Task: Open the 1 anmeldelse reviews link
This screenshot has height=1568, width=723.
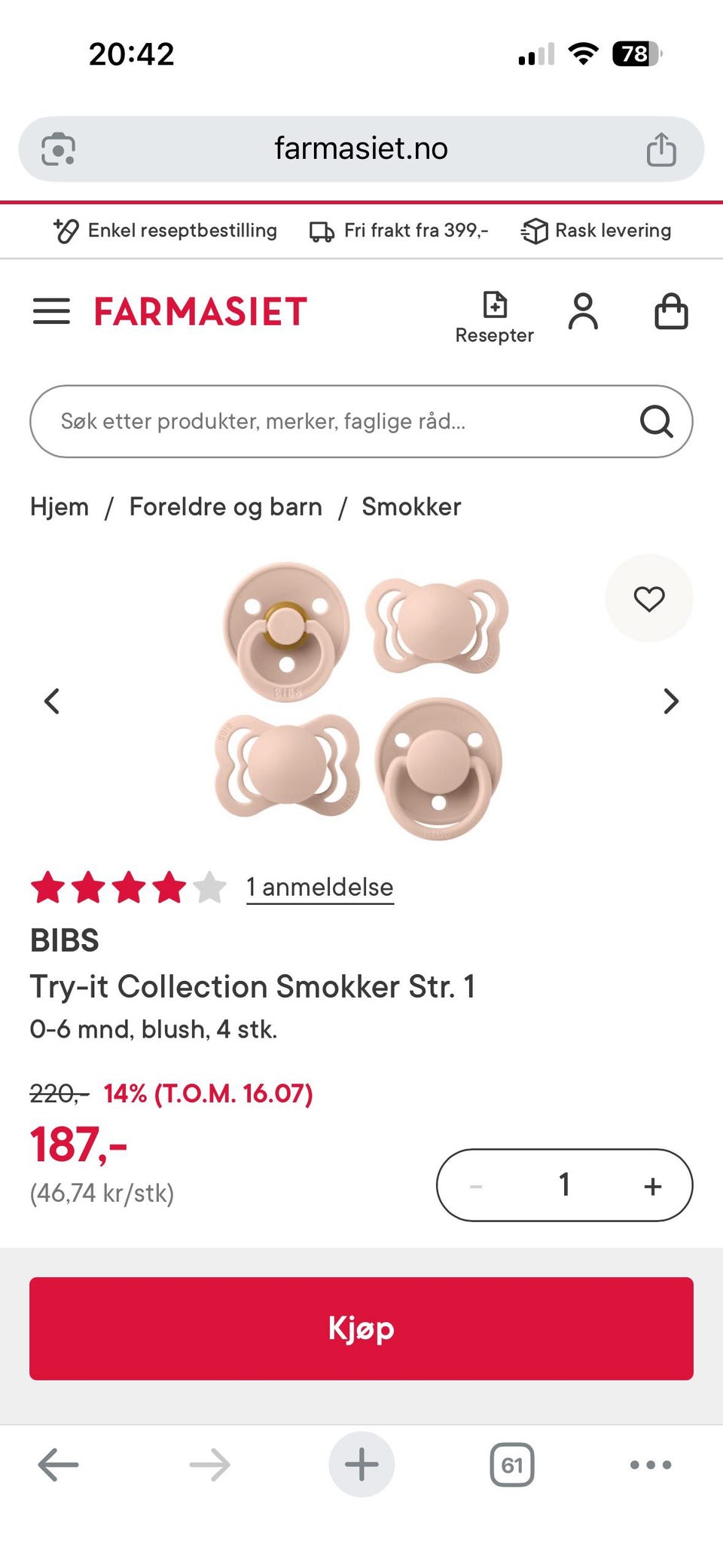Action: pyautogui.click(x=320, y=887)
